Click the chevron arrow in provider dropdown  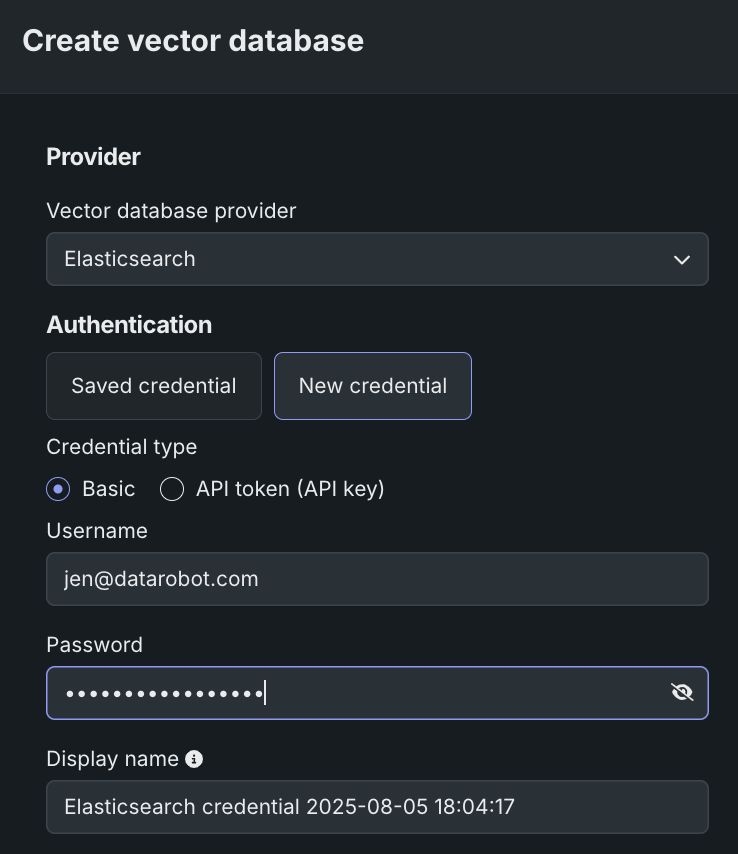pyautogui.click(x=682, y=260)
